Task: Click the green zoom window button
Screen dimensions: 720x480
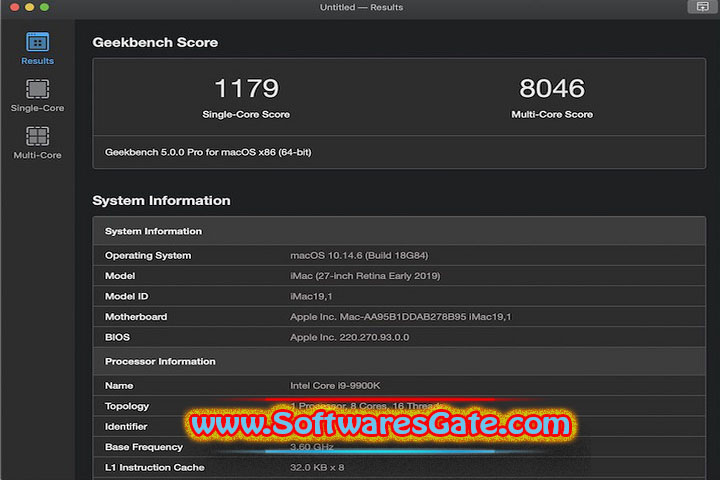Action: click(44, 7)
